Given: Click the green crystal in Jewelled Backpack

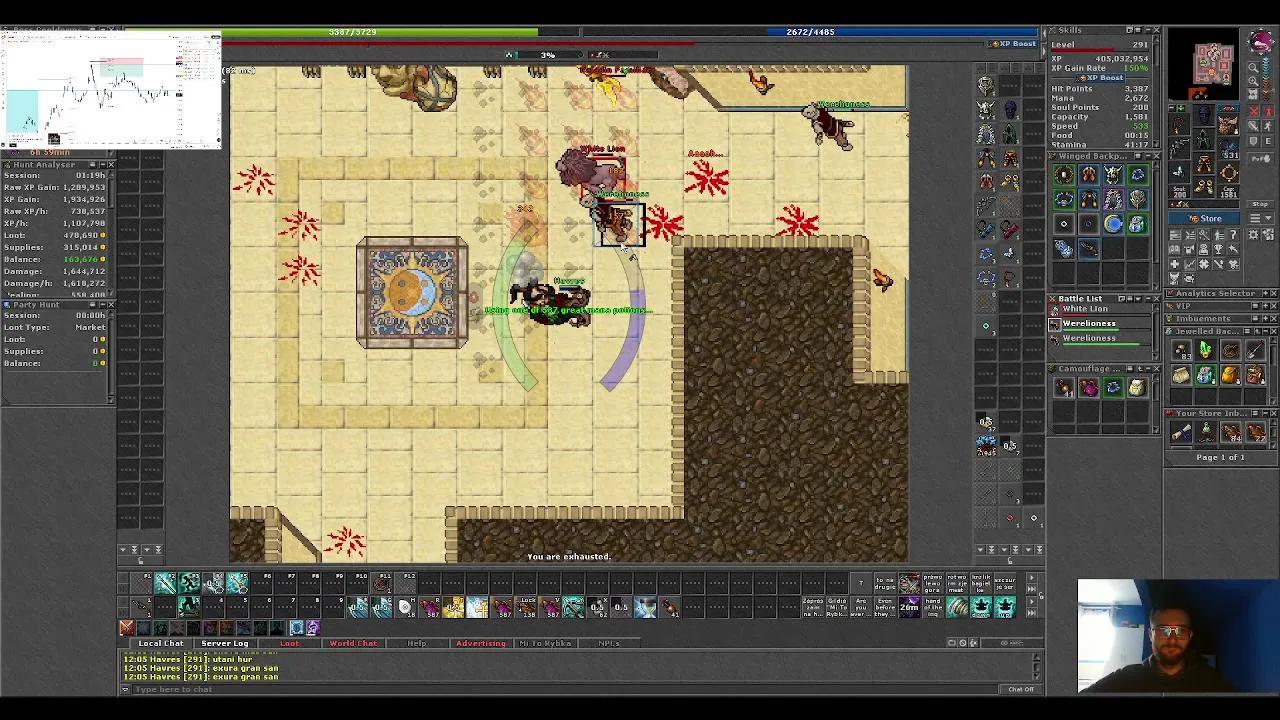Looking at the screenshot, I should 1206,350.
